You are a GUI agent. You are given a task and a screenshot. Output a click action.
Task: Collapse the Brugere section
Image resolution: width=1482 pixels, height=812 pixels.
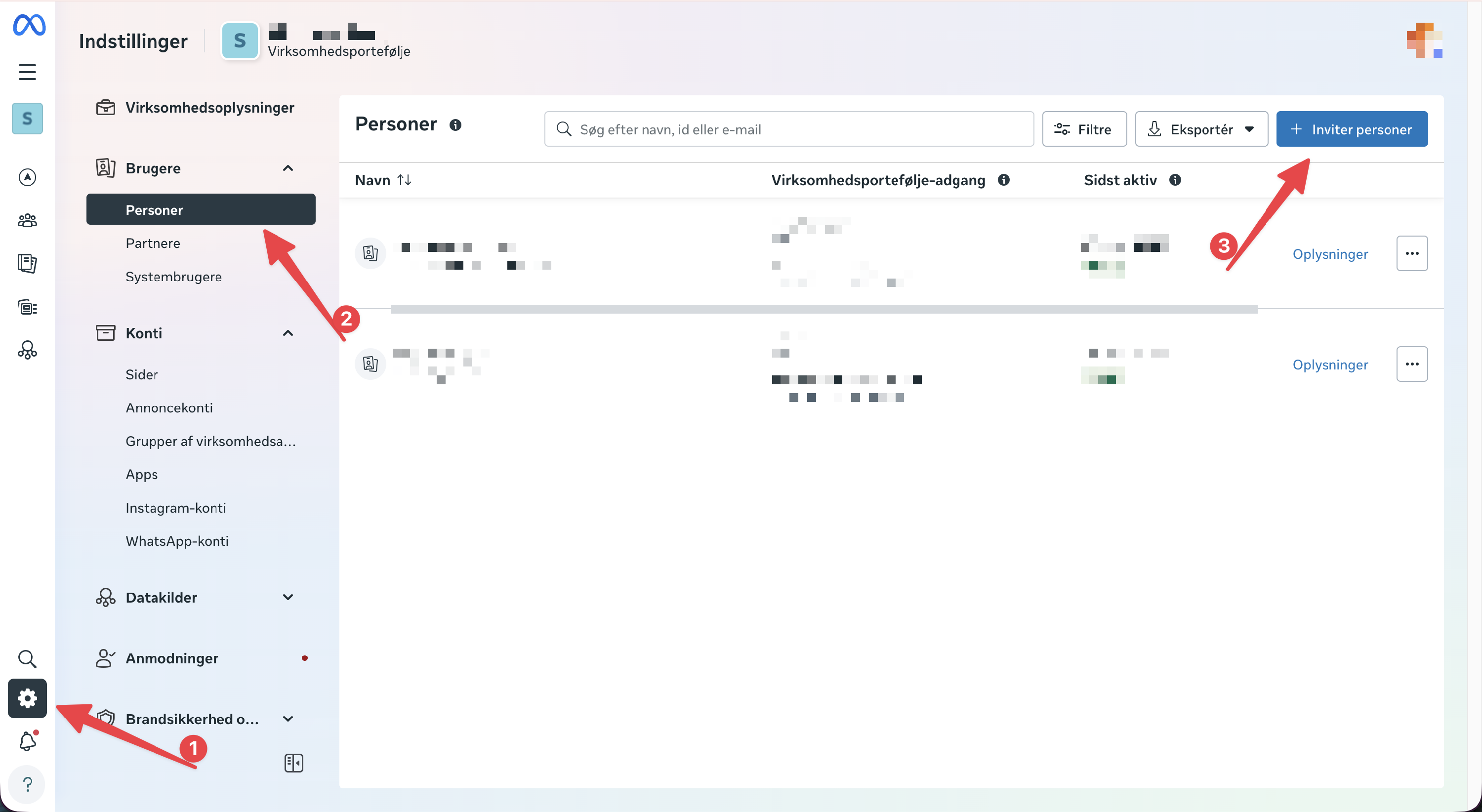click(288, 168)
